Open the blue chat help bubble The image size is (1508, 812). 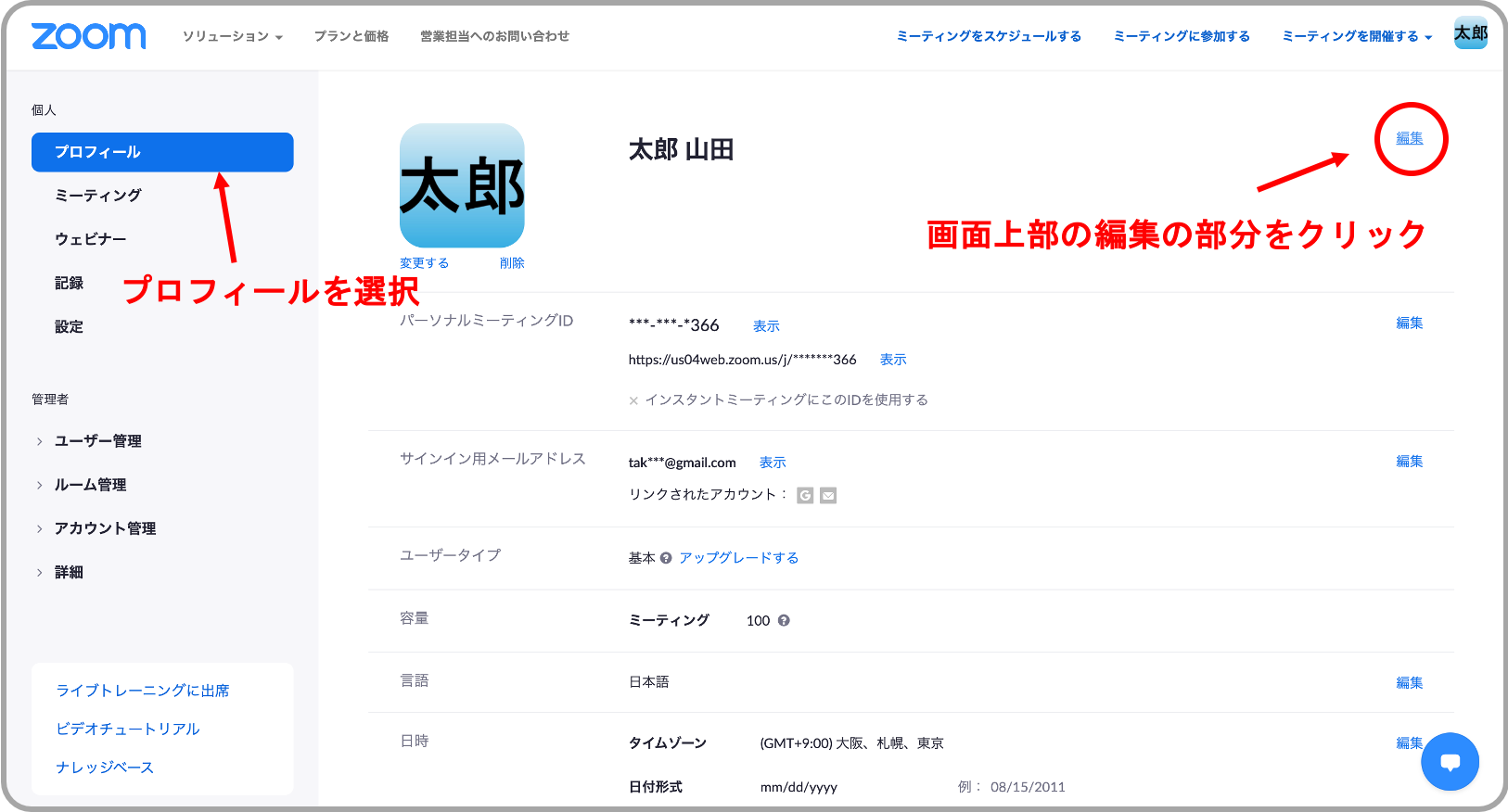pos(1450,762)
